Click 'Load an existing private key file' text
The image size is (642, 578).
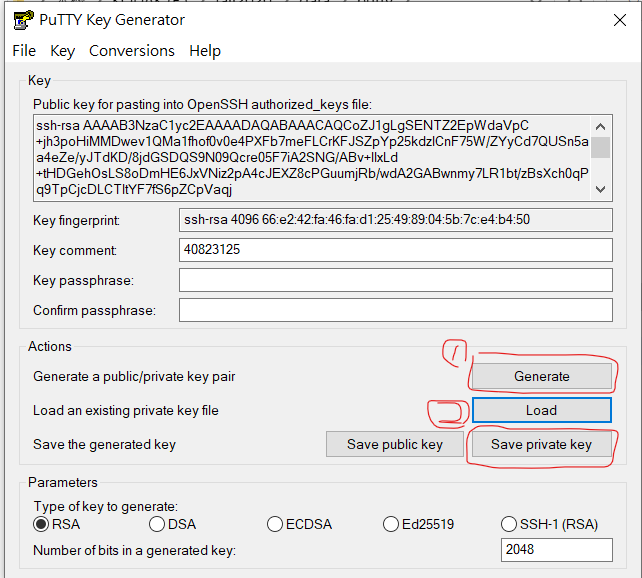click(126, 411)
